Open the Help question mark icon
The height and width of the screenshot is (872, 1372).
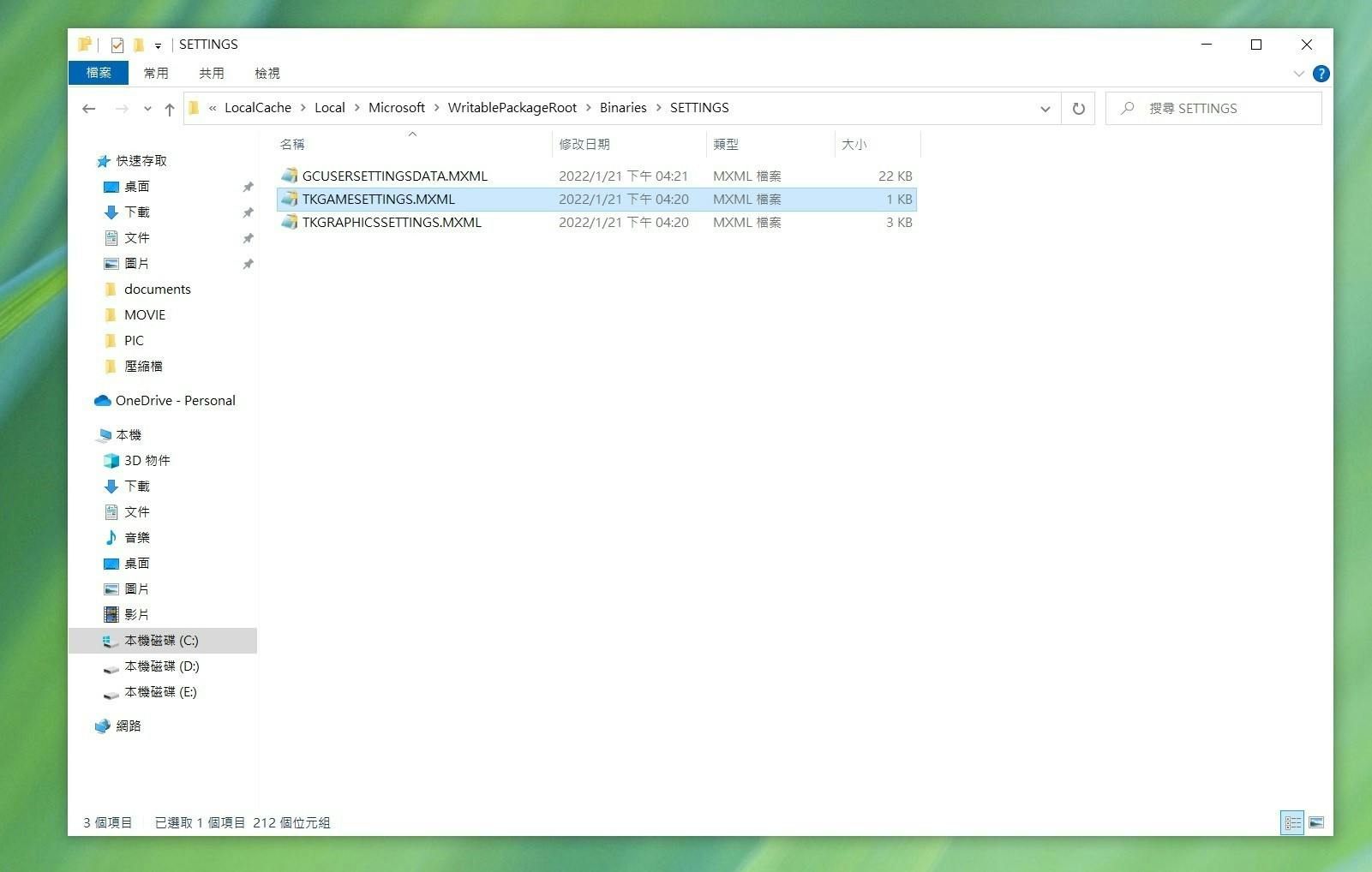(1321, 74)
